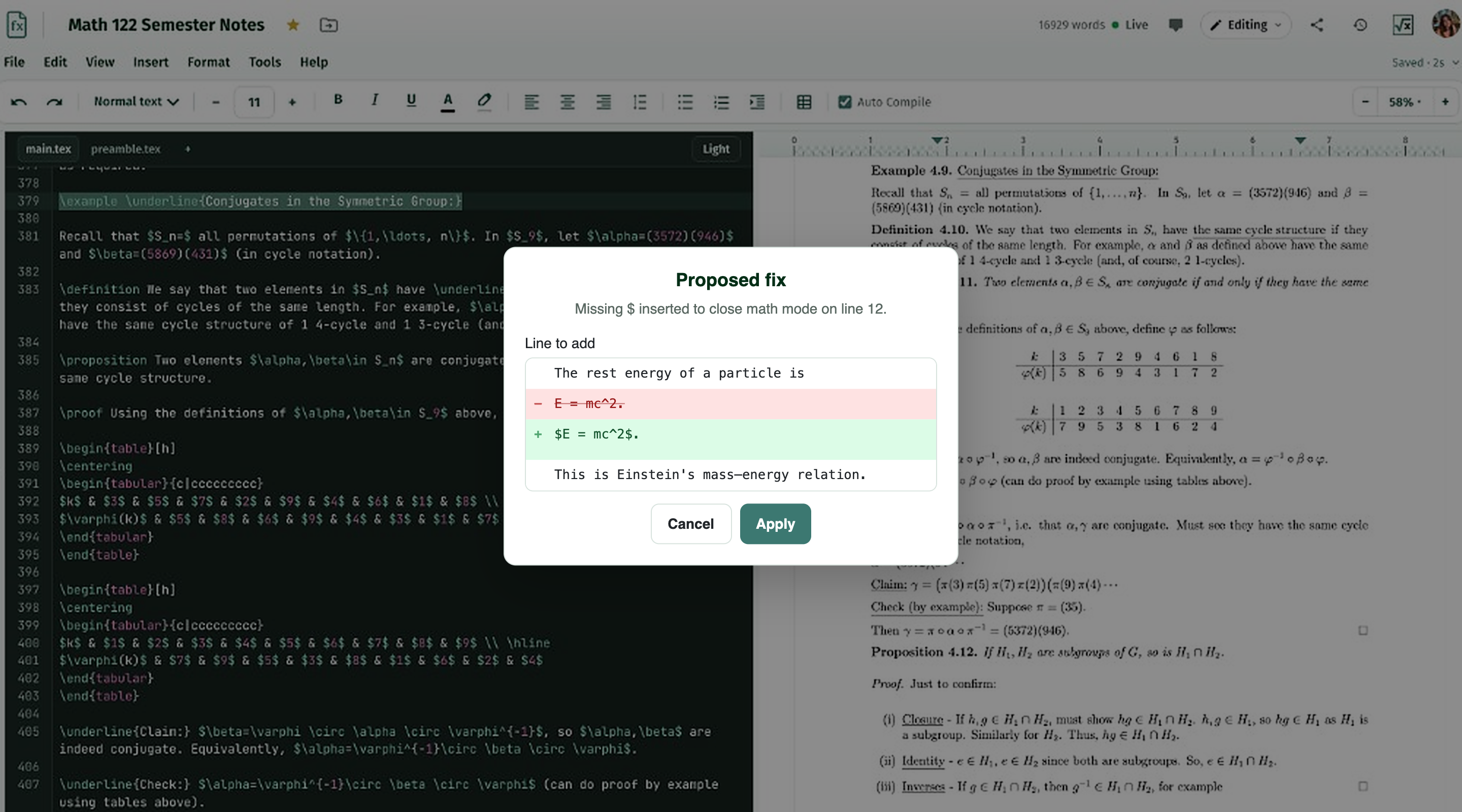Open the Format menu
The image size is (1462, 812).
(x=208, y=62)
